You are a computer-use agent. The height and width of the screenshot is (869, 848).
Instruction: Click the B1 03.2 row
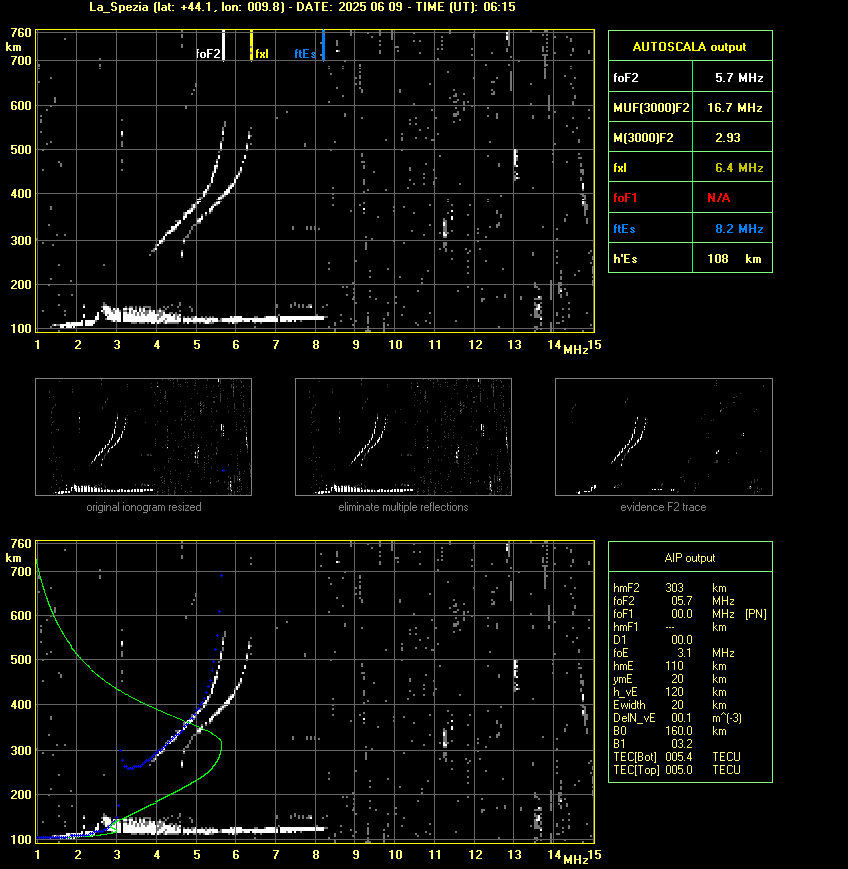coord(653,744)
